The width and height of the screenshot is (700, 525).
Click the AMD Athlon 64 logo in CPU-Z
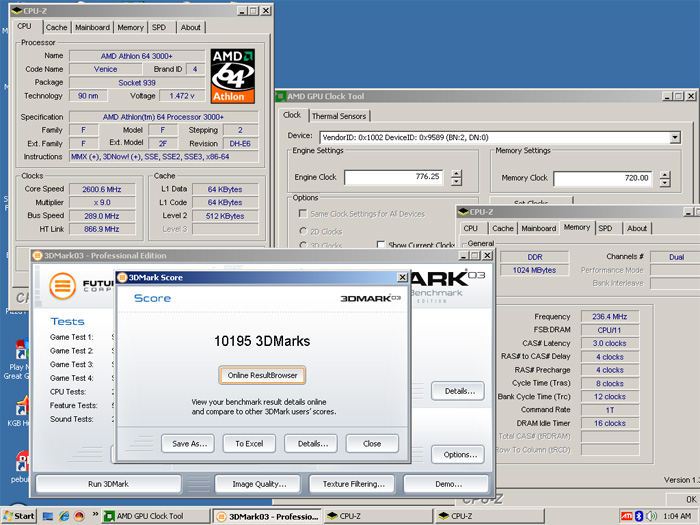click(233, 76)
